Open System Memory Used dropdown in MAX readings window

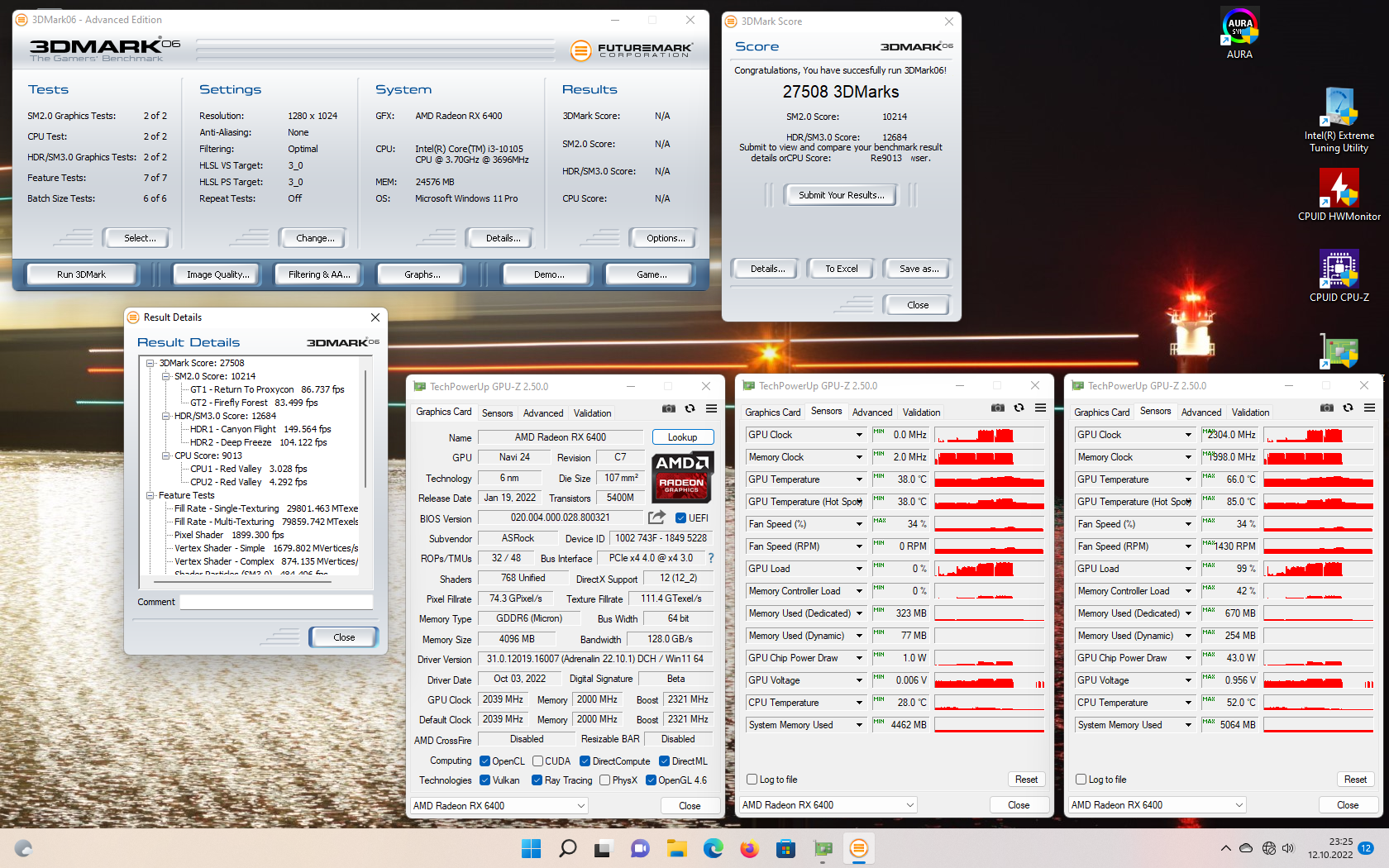point(1188,725)
